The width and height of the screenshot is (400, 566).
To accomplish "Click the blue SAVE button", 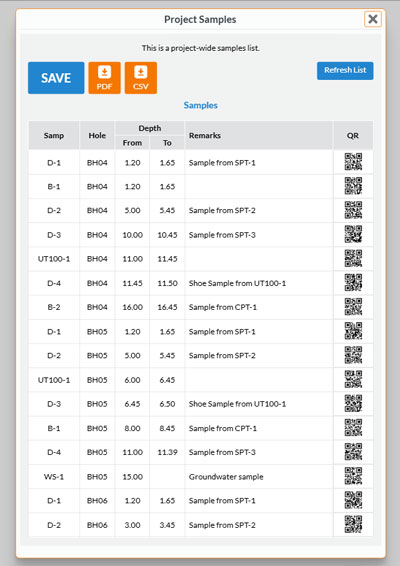I will tap(56, 78).
